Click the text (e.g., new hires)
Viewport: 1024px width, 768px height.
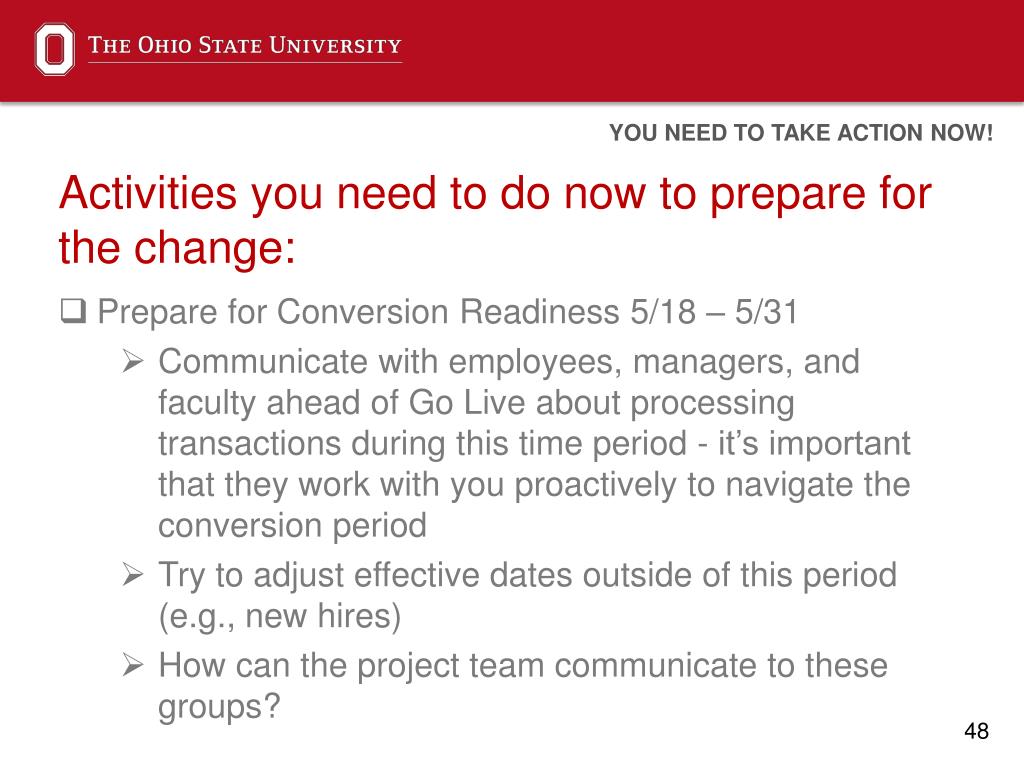[x=280, y=616]
